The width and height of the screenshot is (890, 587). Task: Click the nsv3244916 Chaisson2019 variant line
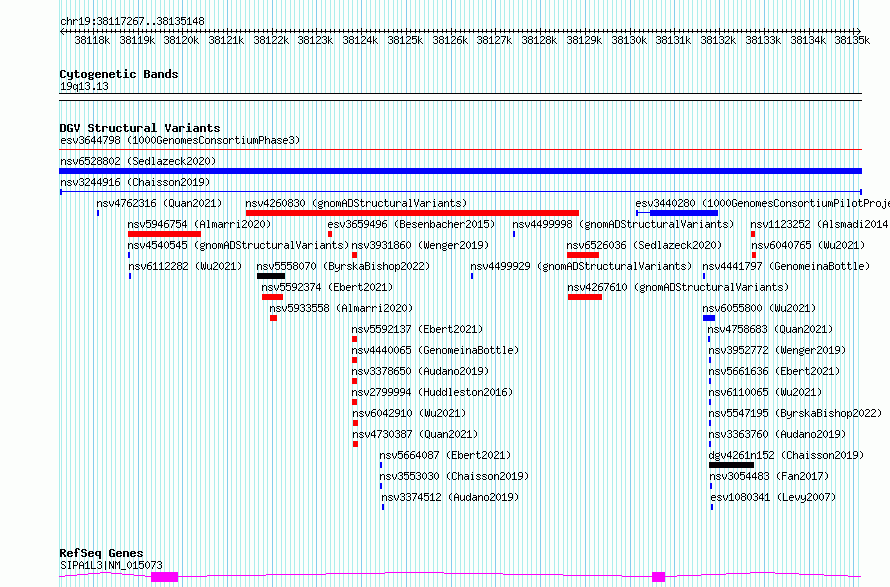point(460,192)
